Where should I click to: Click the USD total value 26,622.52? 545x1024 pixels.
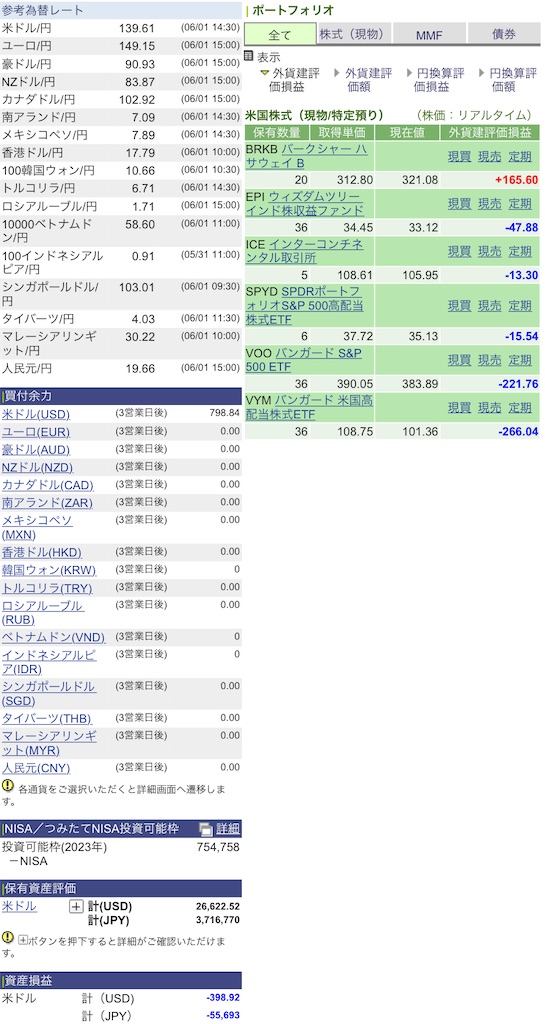(217, 906)
